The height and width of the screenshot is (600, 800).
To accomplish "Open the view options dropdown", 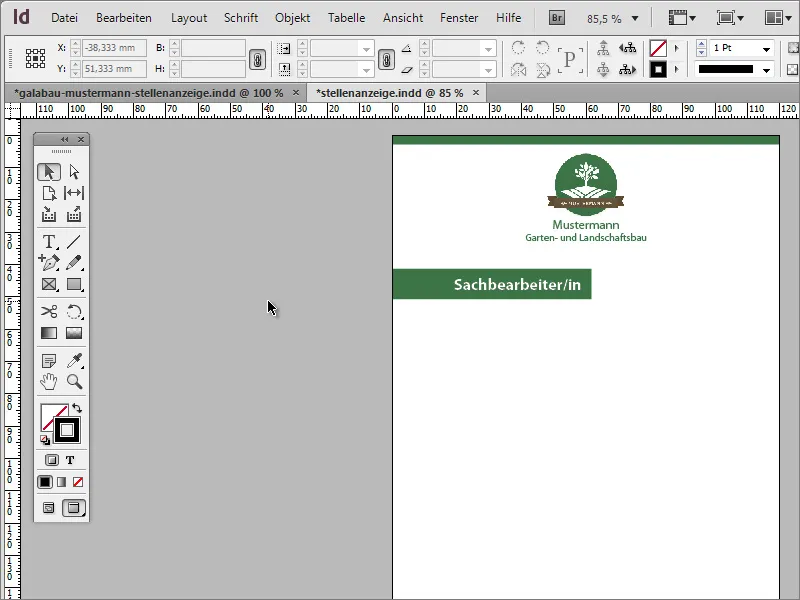I will pyautogui.click(x=682, y=18).
